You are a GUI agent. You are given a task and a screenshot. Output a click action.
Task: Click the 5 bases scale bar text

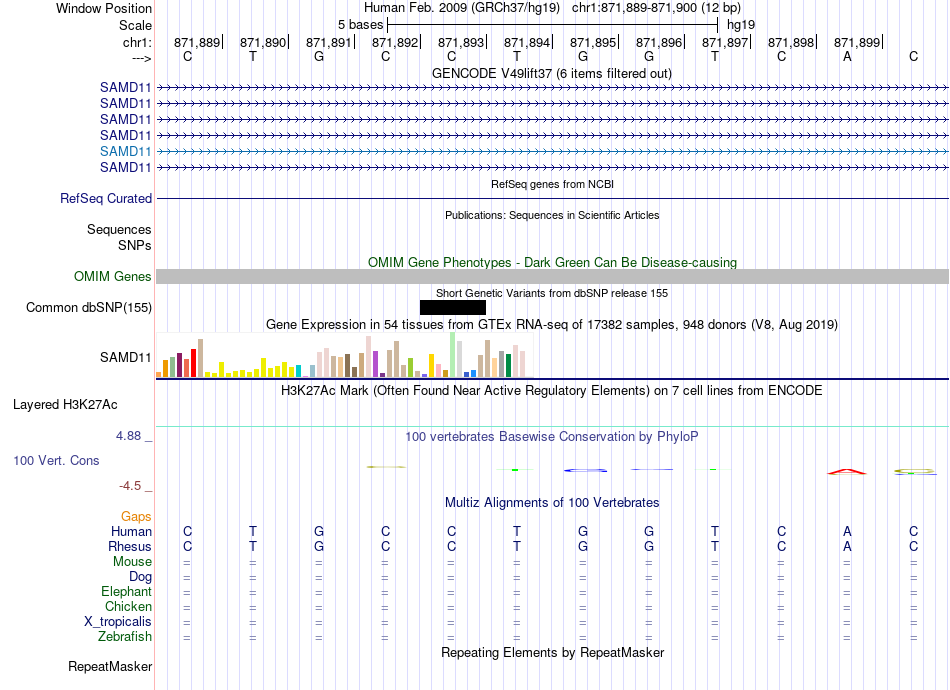coord(360,25)
